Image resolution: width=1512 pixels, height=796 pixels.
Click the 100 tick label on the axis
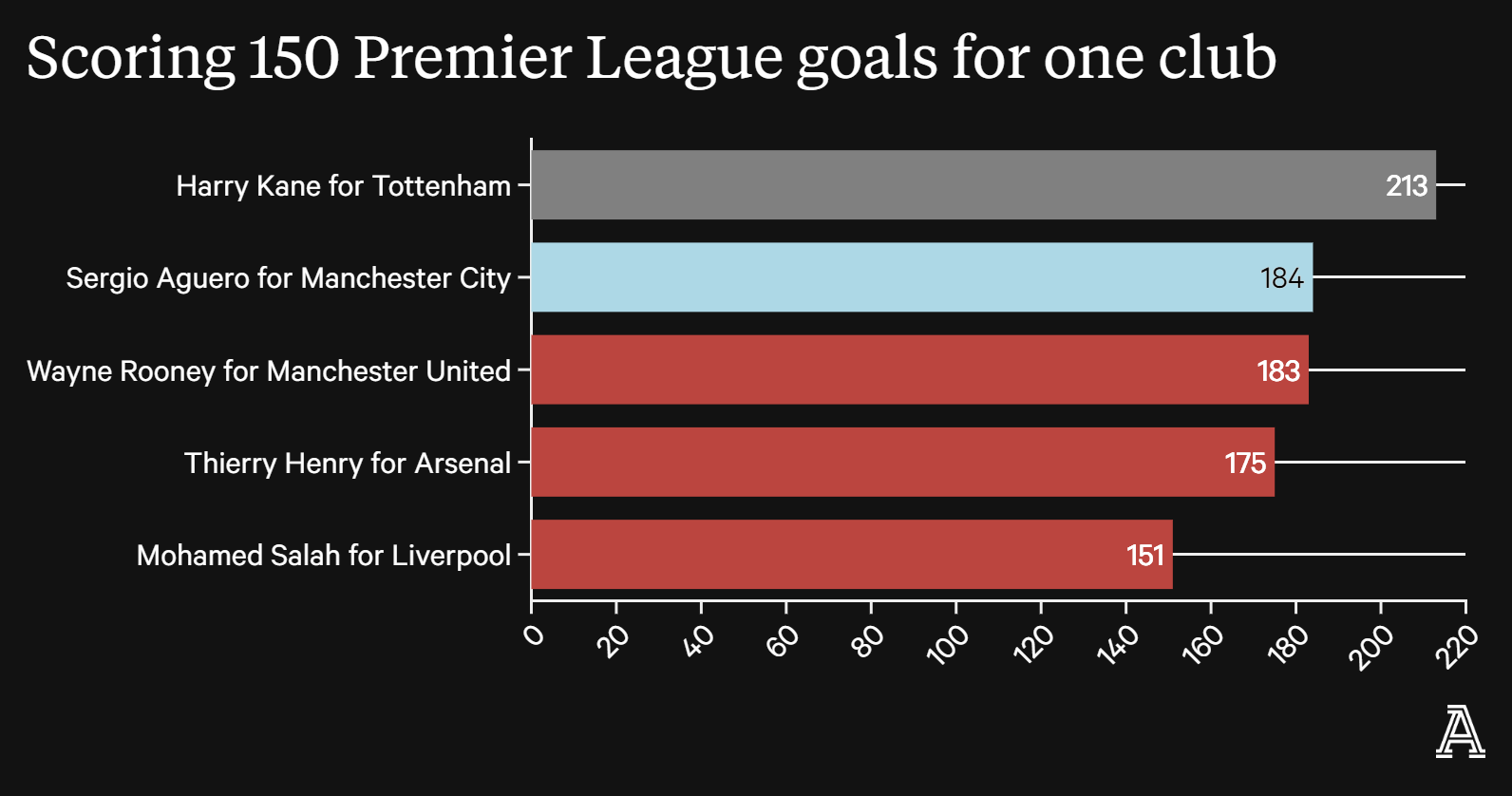tap(947, 643)
